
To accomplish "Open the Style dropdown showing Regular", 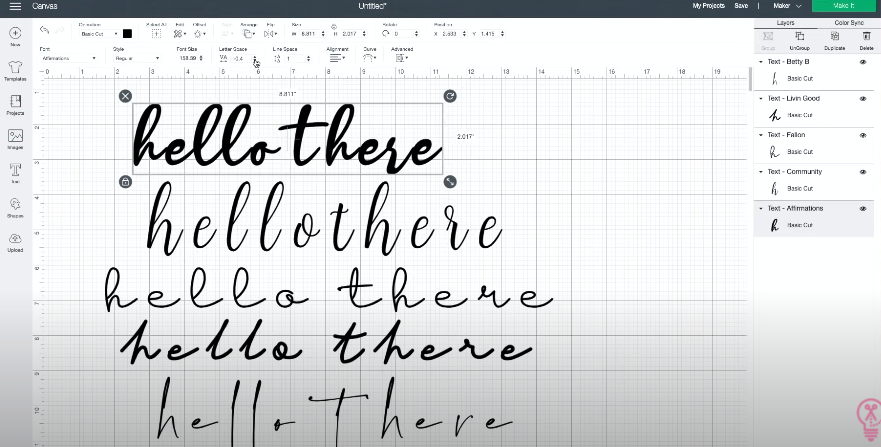I will pos(137,58).
